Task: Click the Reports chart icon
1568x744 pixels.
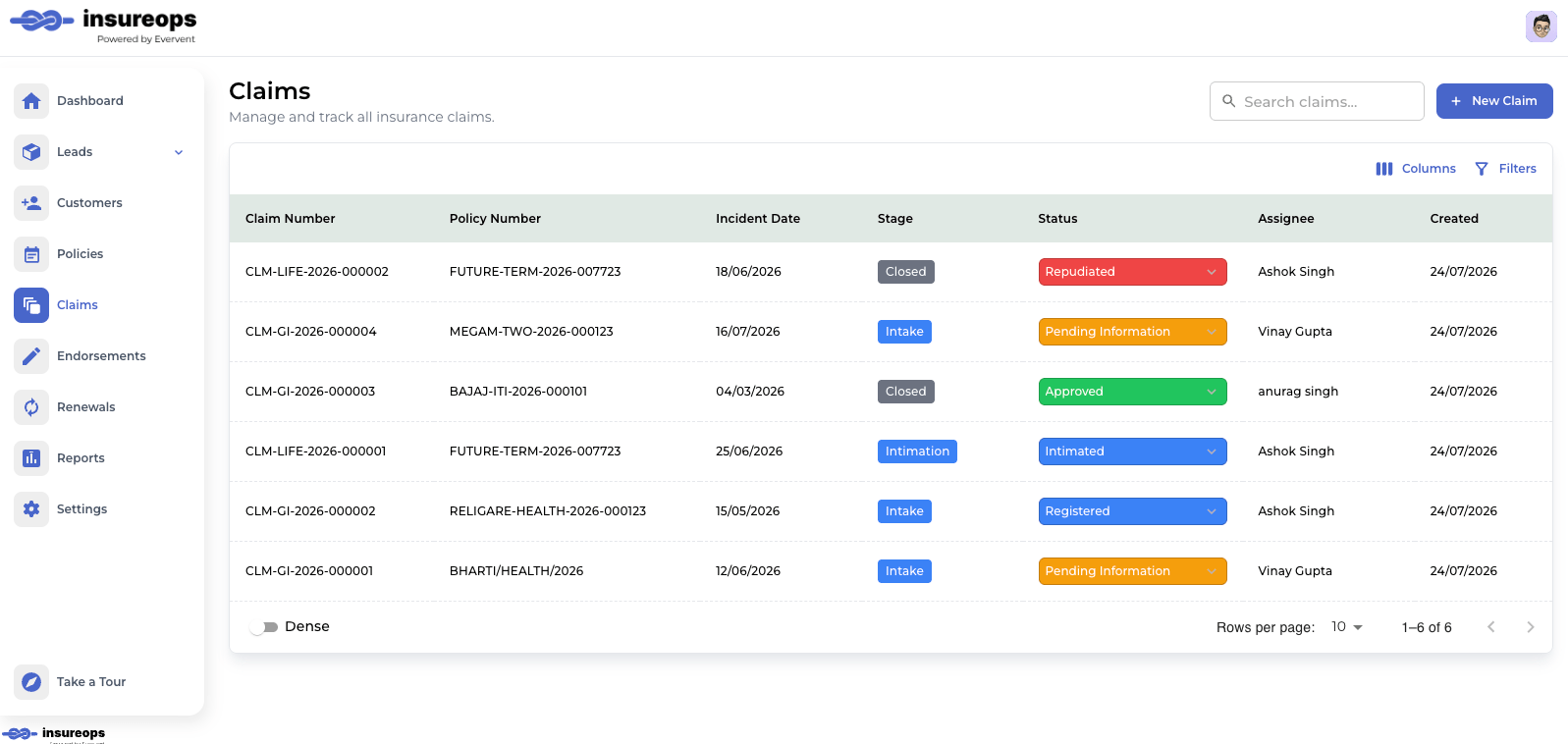Action: [31, 458]
